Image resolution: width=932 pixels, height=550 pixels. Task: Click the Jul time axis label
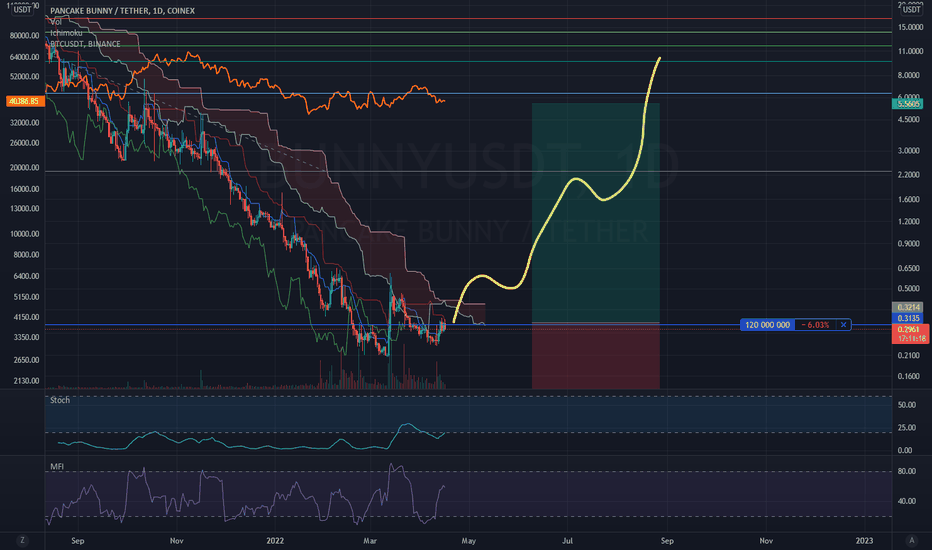tap(568, 541)
